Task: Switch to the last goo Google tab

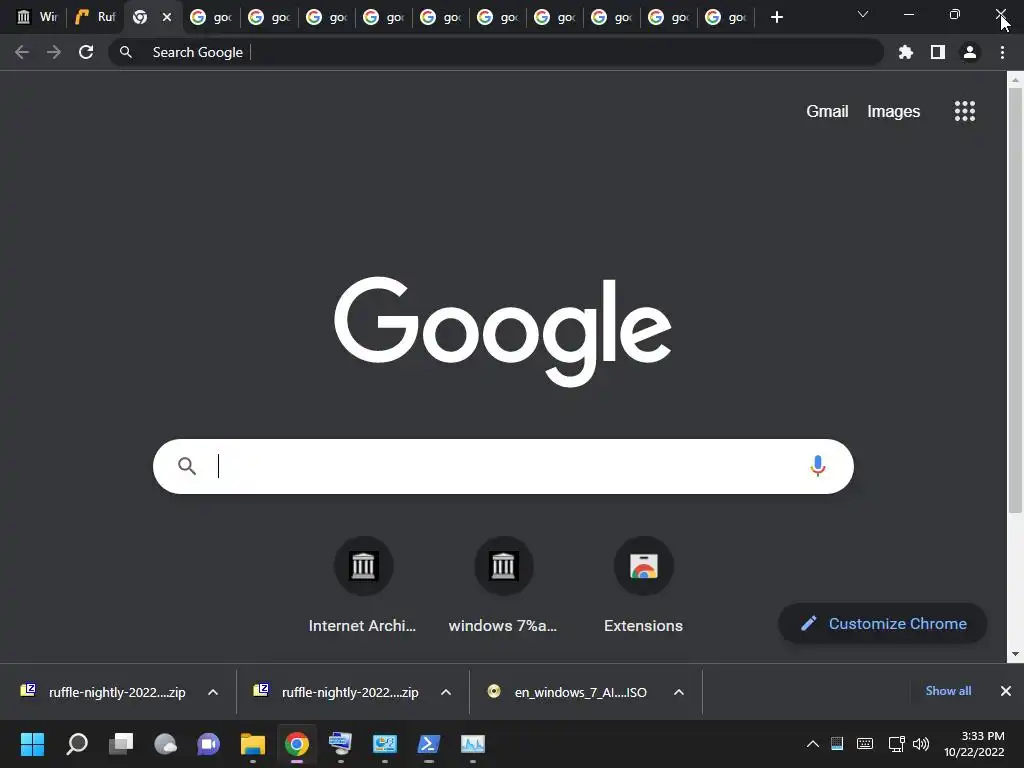Action: [x=726, y=18]
